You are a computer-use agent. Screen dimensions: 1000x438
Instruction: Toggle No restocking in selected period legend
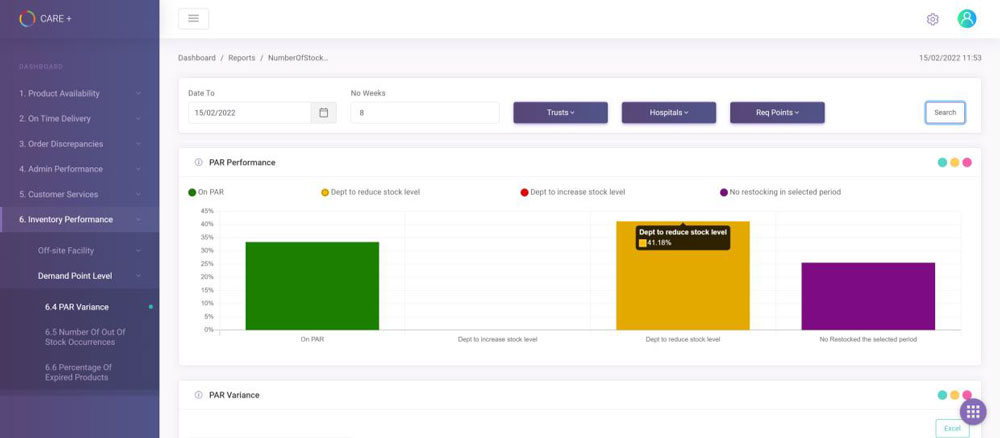(x=780, y=192)
